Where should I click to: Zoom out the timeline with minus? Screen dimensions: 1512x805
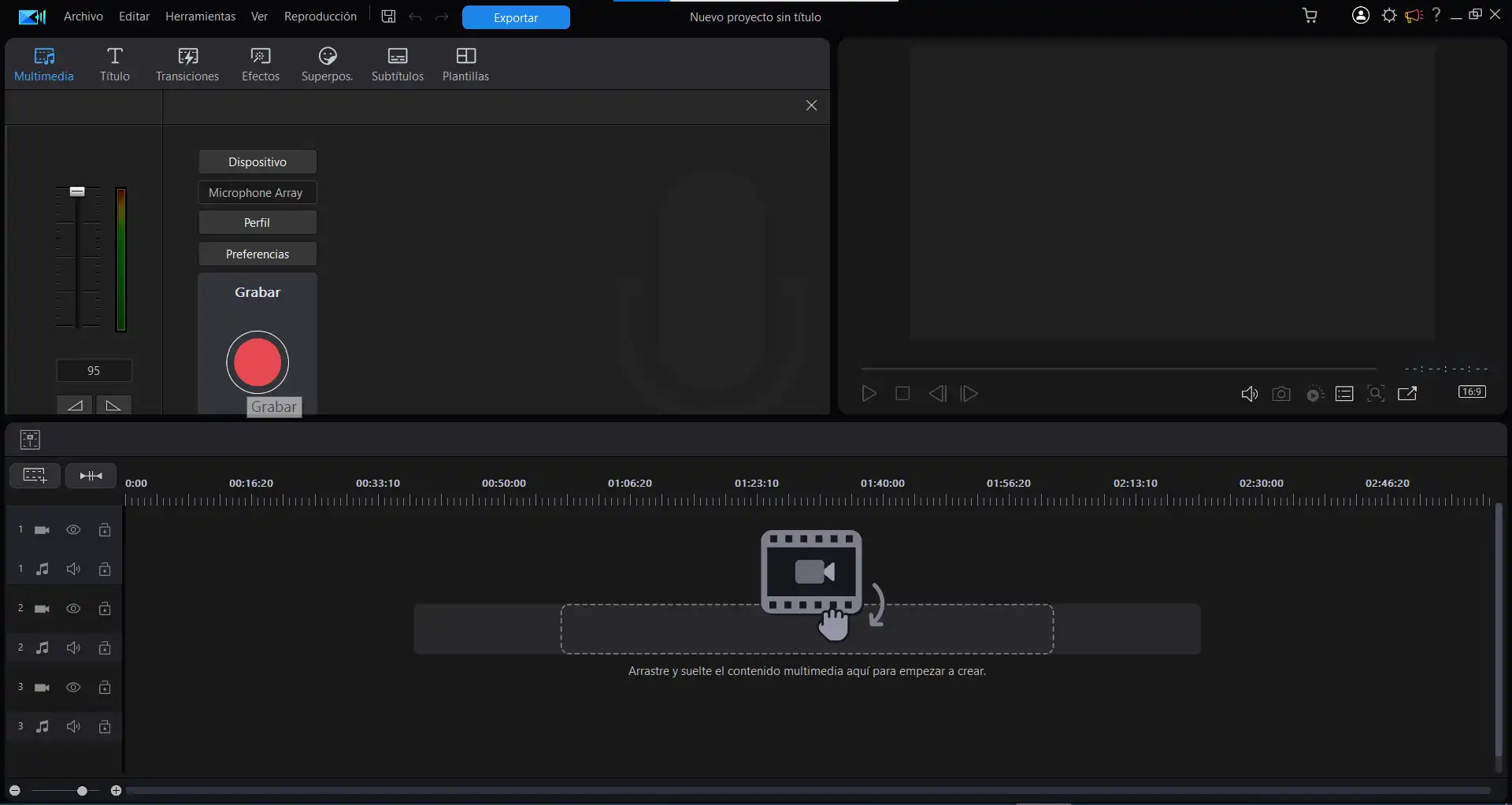click(15, 790)
